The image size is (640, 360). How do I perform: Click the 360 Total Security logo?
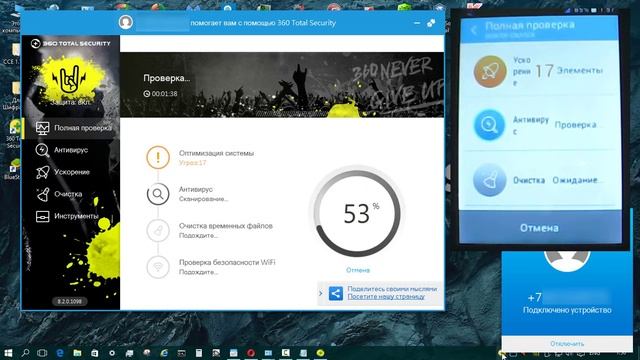point(71,43)
